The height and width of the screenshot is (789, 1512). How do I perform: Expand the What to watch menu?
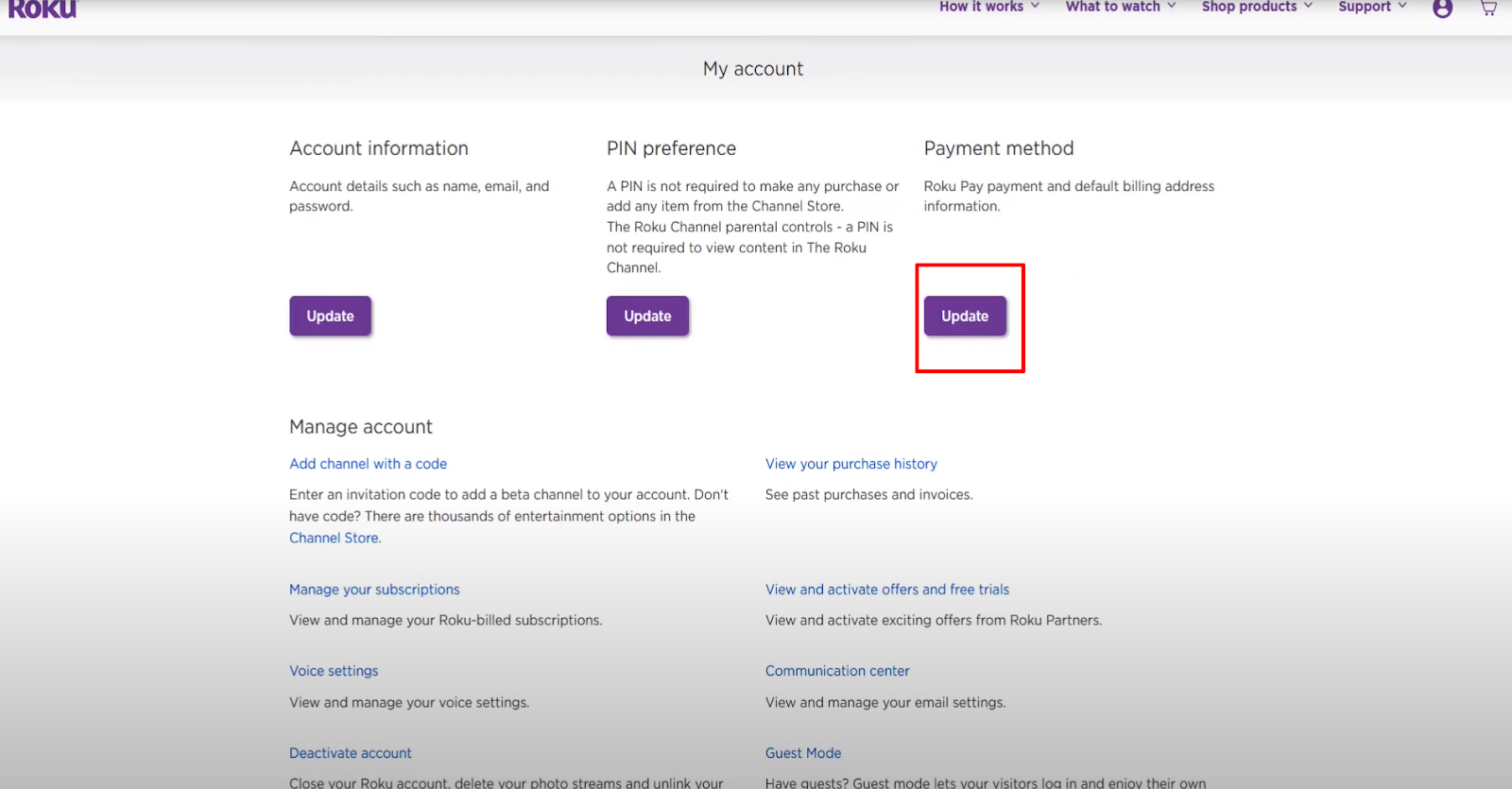point(1121,7)
